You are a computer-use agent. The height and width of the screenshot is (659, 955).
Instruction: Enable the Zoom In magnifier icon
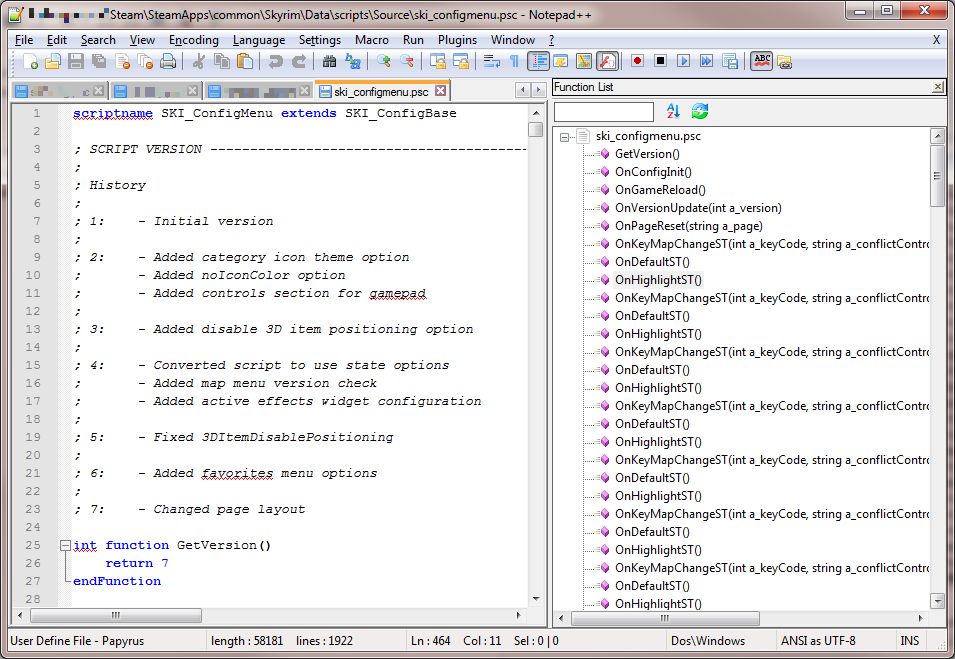pos(386,61)
